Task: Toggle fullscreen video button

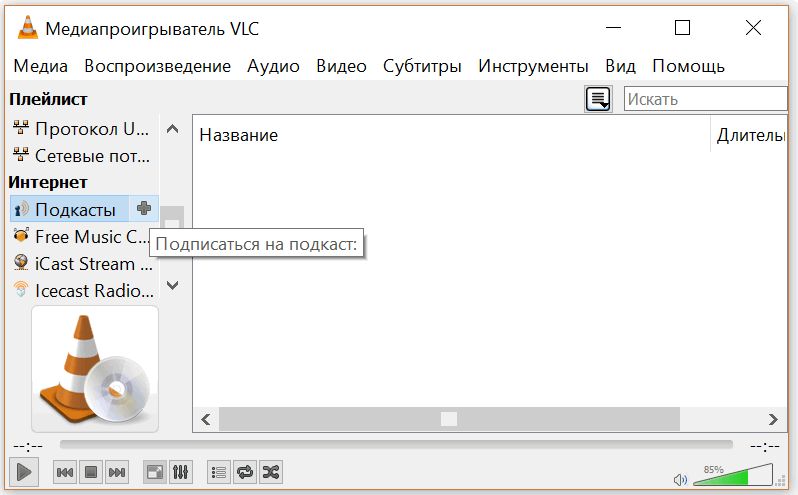Action: click(154, 473)
